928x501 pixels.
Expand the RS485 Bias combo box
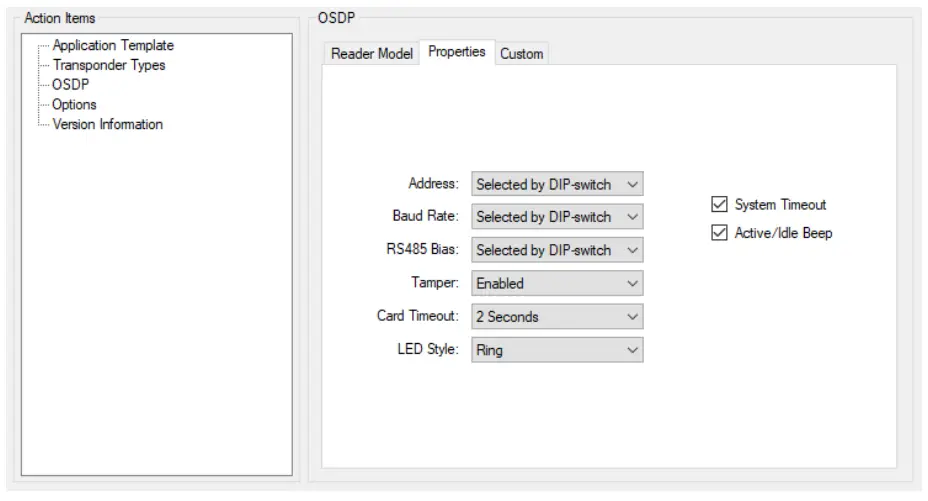pos(556,250)
